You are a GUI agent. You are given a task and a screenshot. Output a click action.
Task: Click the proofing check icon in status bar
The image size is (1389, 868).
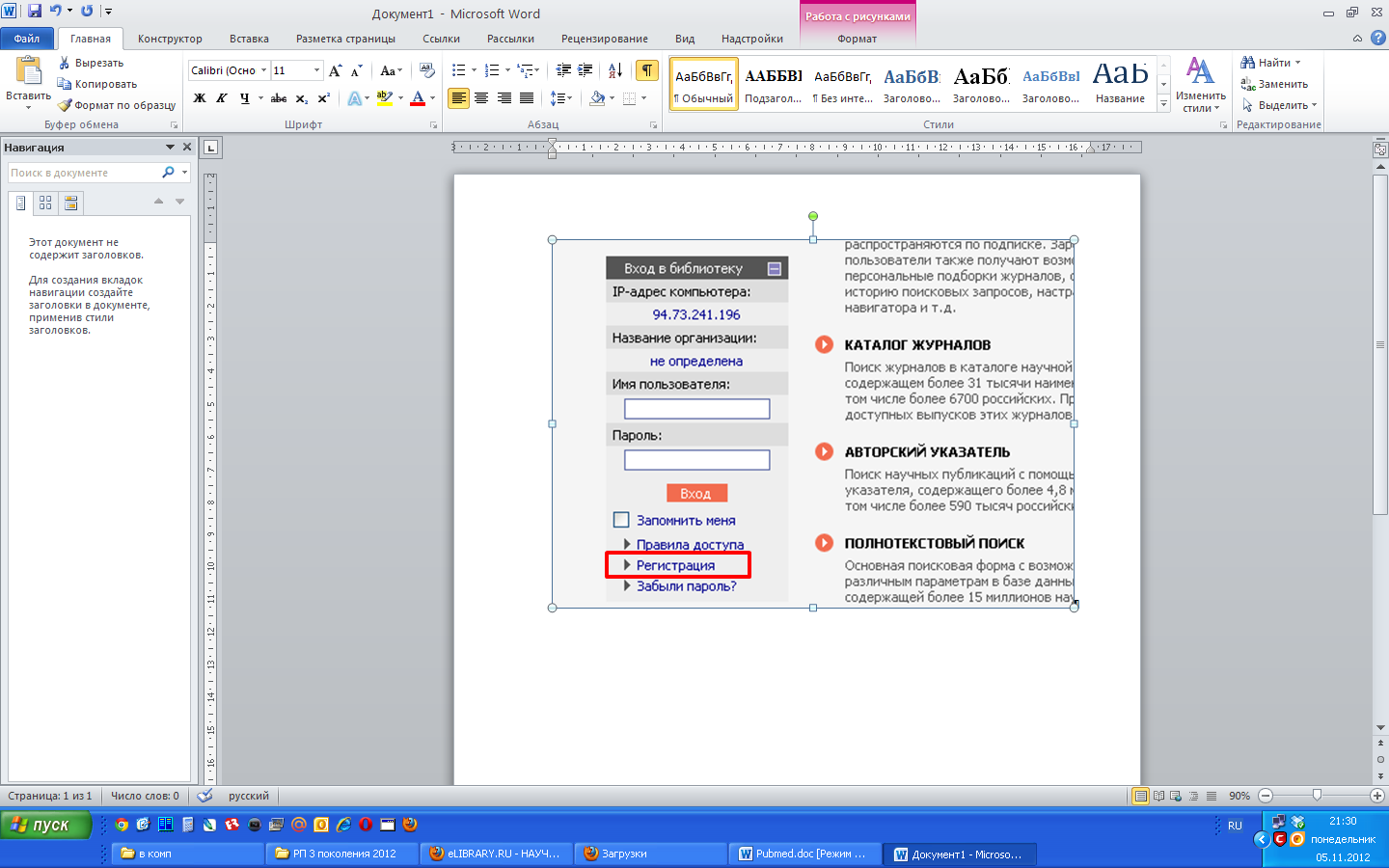(x=204, y=796)
